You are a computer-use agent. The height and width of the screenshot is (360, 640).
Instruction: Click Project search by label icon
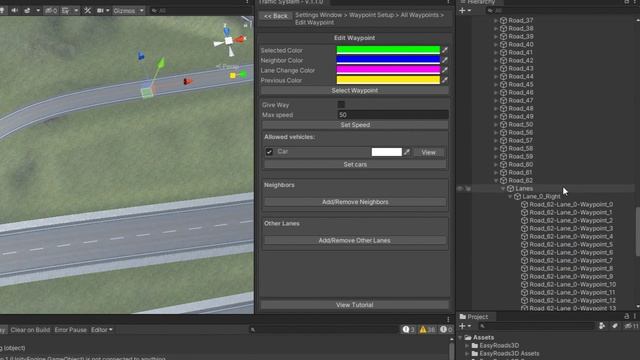point(615,326)
